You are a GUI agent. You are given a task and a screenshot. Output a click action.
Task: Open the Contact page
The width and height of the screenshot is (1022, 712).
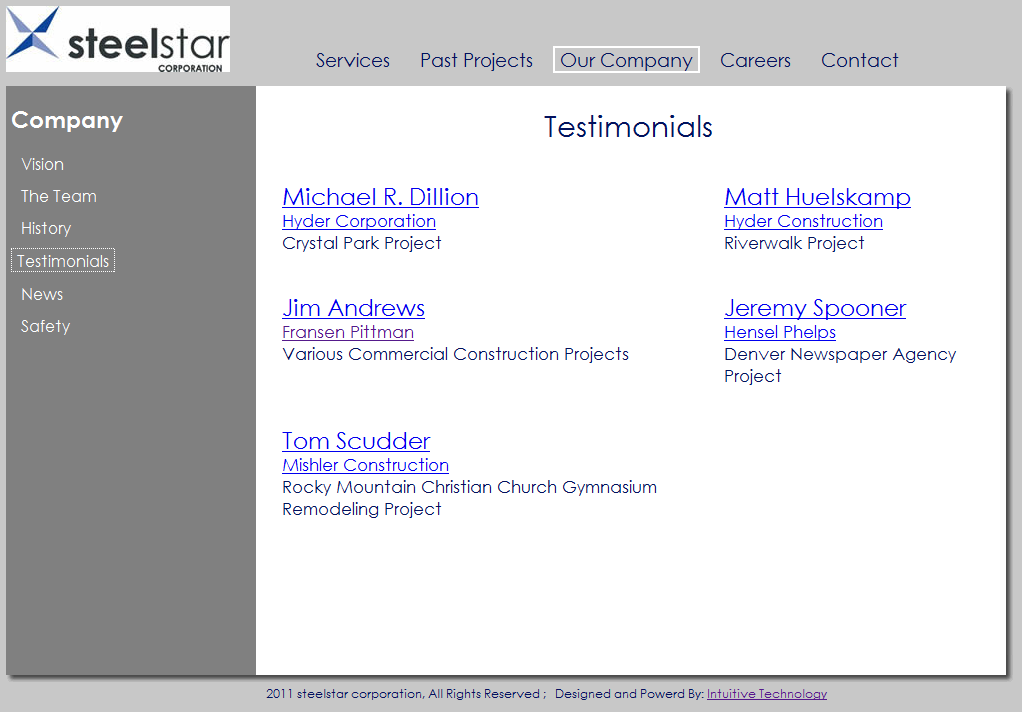860,60
